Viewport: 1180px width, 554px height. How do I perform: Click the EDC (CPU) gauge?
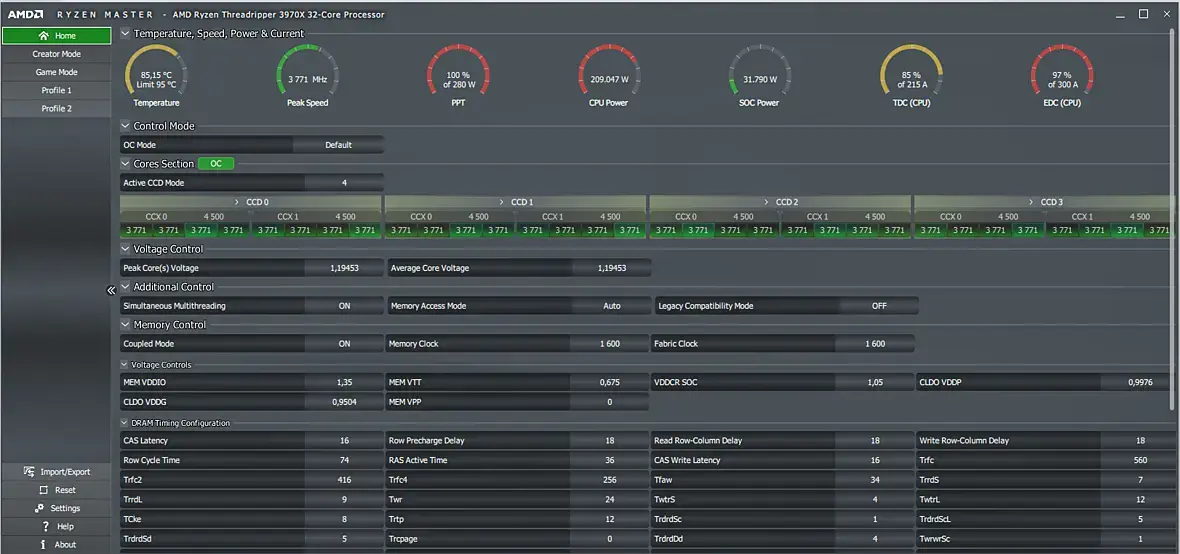(x=1062, y=74)
